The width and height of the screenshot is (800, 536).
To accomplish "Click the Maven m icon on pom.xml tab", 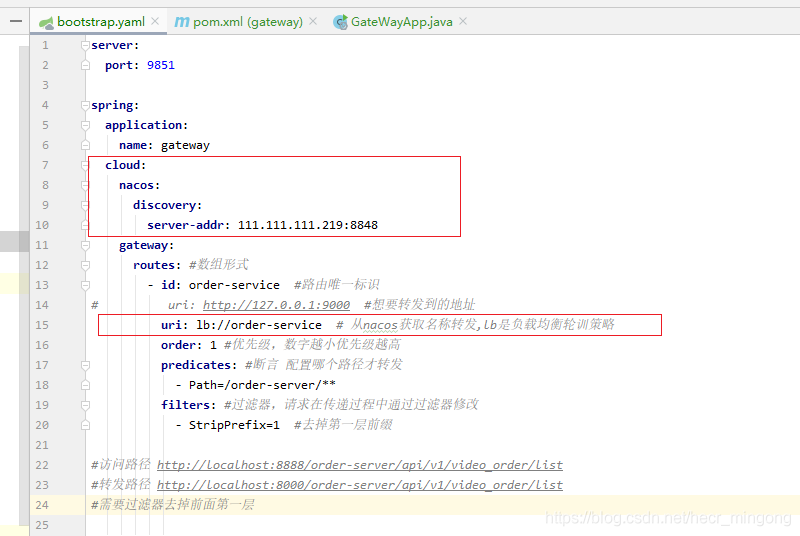I will 182,22.
